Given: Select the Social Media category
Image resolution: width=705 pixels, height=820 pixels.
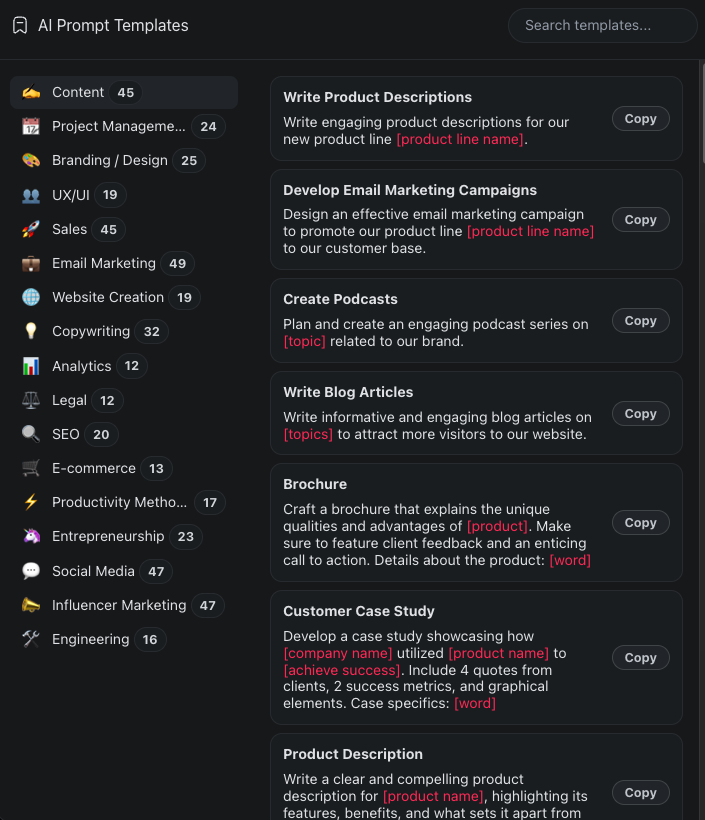Looking at the screenshot, I should (93, 571).
